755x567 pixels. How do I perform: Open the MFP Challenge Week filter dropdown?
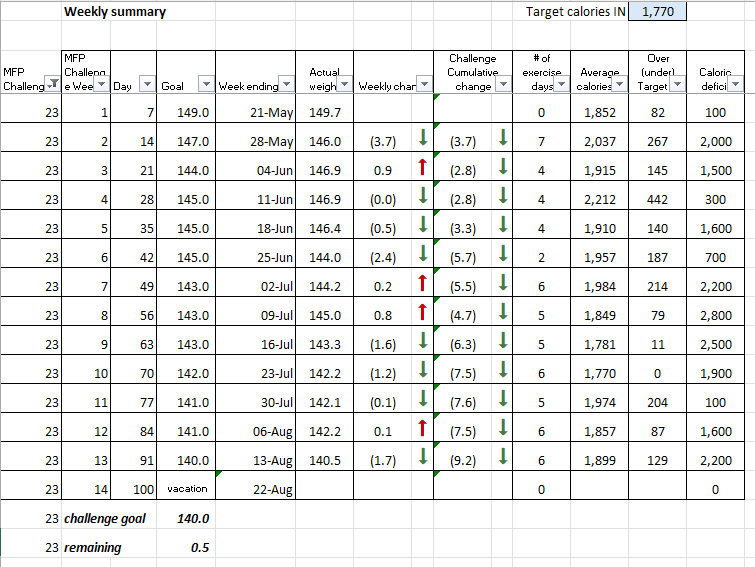point(102,84)
